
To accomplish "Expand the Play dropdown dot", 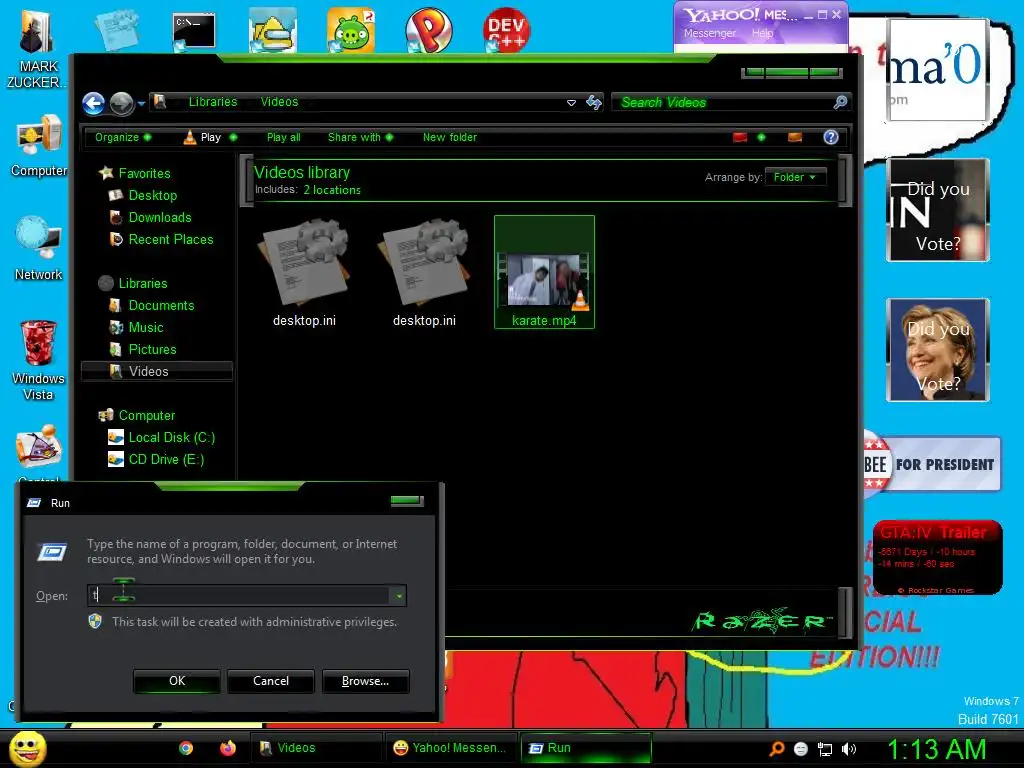I will pos(233,137).
